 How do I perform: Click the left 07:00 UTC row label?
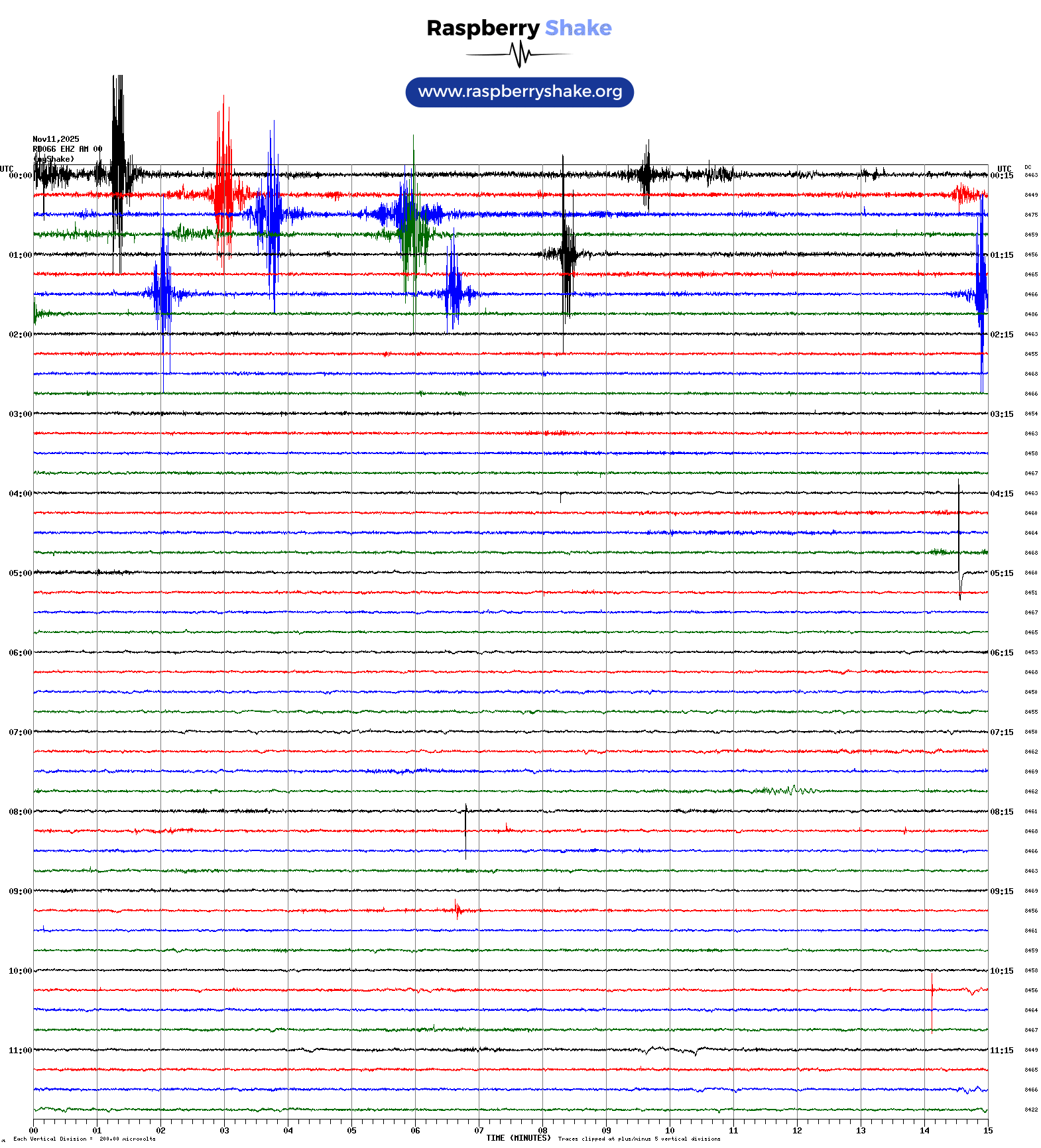pos(20,732)
